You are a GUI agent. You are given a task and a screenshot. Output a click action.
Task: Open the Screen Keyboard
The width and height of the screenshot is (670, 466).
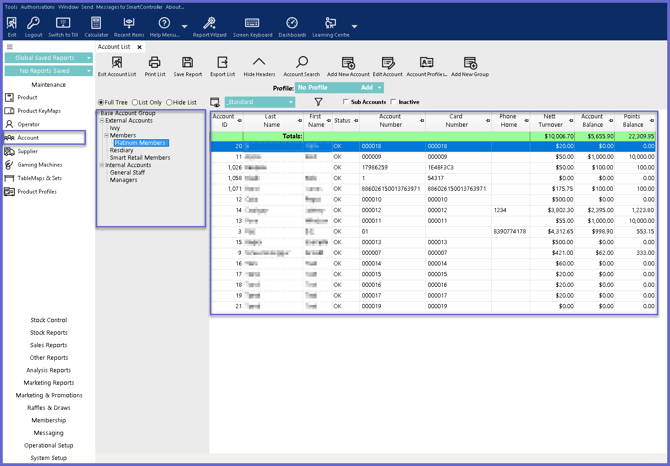pyautogui.click(x=252, y=24)
